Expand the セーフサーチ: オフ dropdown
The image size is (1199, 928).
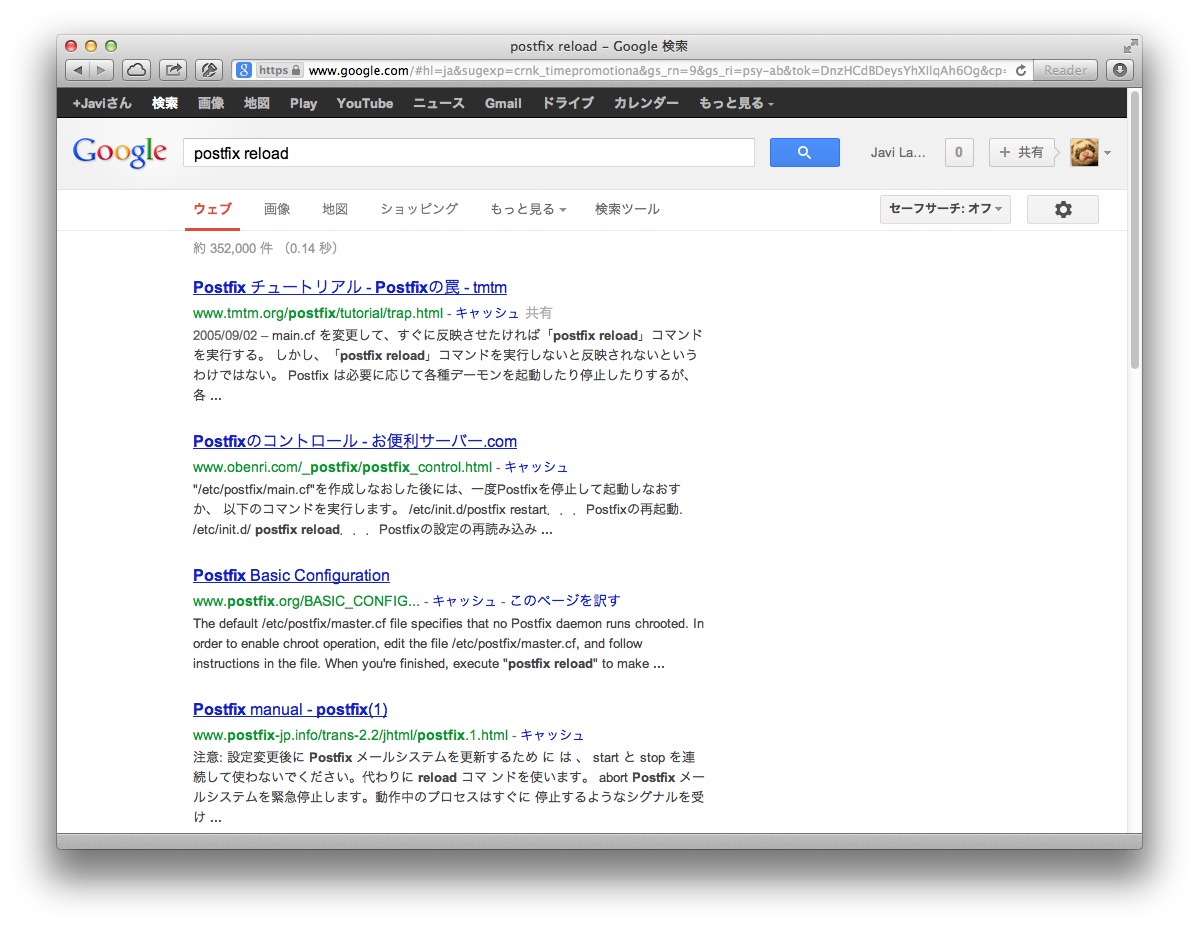coord(945,209)
